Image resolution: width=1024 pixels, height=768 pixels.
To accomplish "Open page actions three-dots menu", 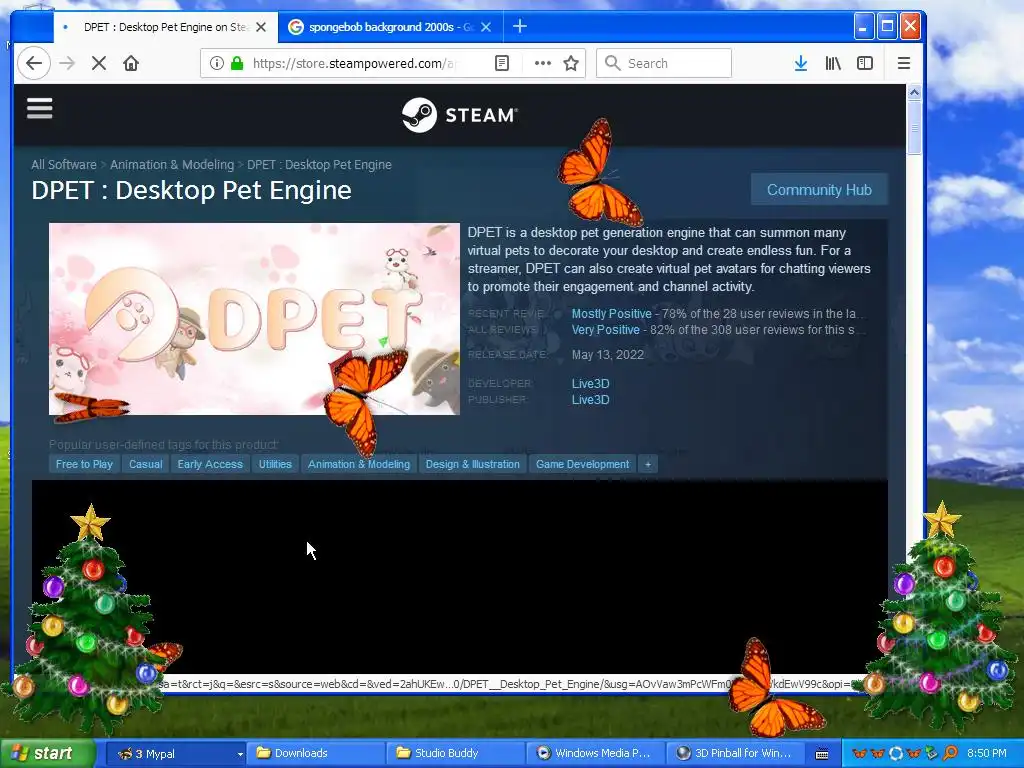I will [x=543, y=63].
